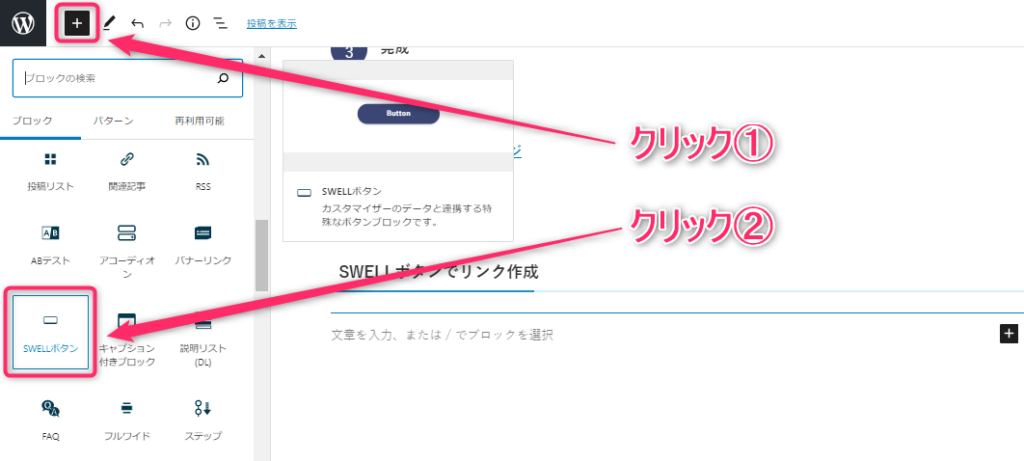The height and width of the screenshot is (461, 1024).
Task: Click the empty paragraph placeholder 文章を入力
Action: pyautogui.click(x=442, y=335)
